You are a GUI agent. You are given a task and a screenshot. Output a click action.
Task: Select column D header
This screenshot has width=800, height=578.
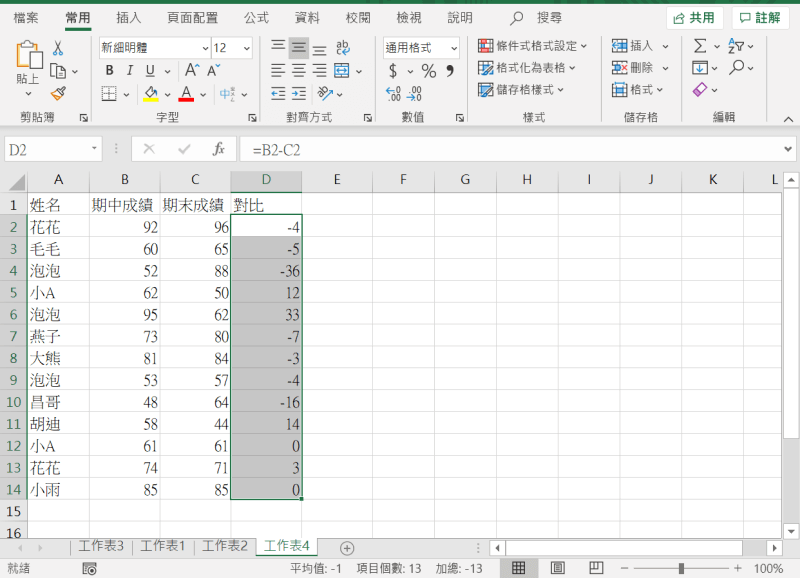click(266, 180)
